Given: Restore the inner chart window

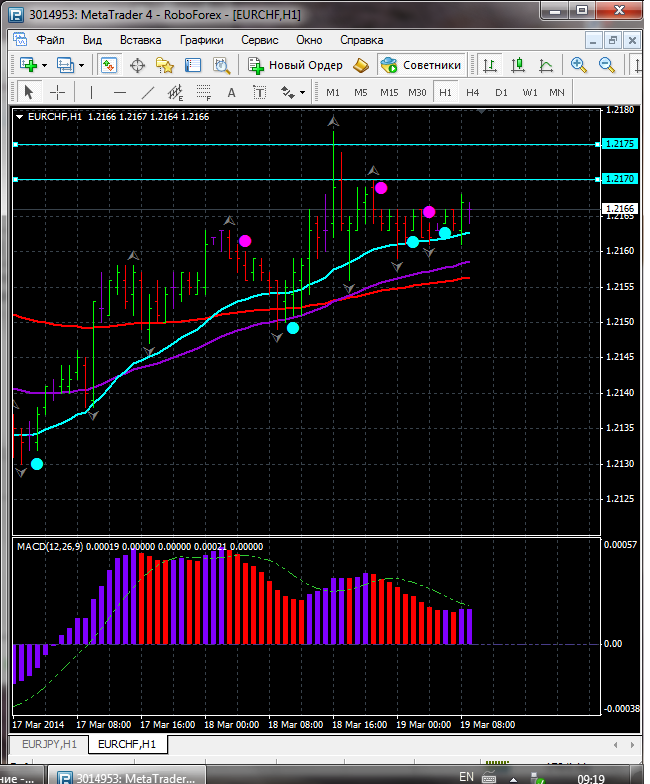Looking at the screenshot, I should point(612,40).
